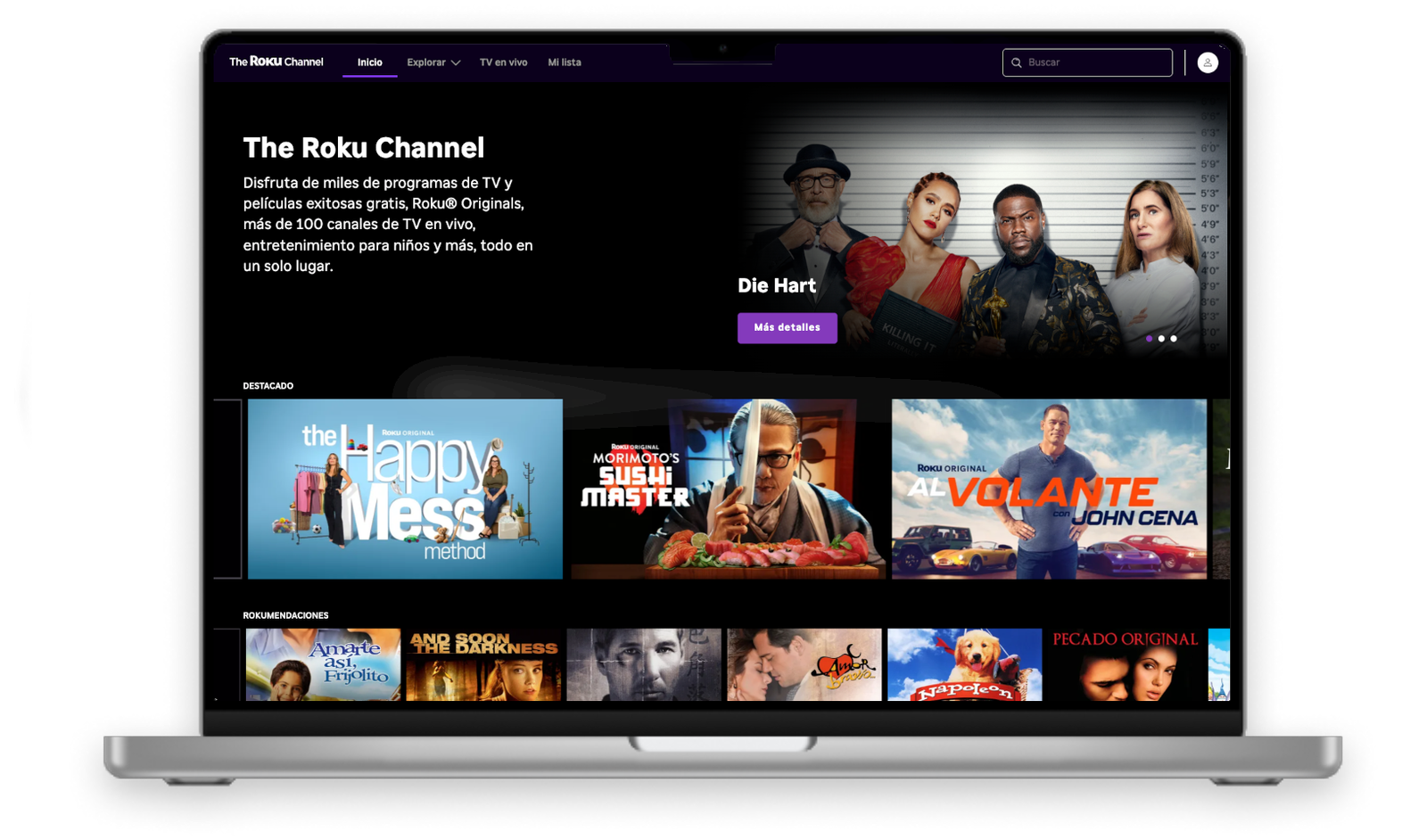Open Morimoto's Sushi Master thumbnail
This screenshot has width=1427, height=840.
tap(727, 489)
